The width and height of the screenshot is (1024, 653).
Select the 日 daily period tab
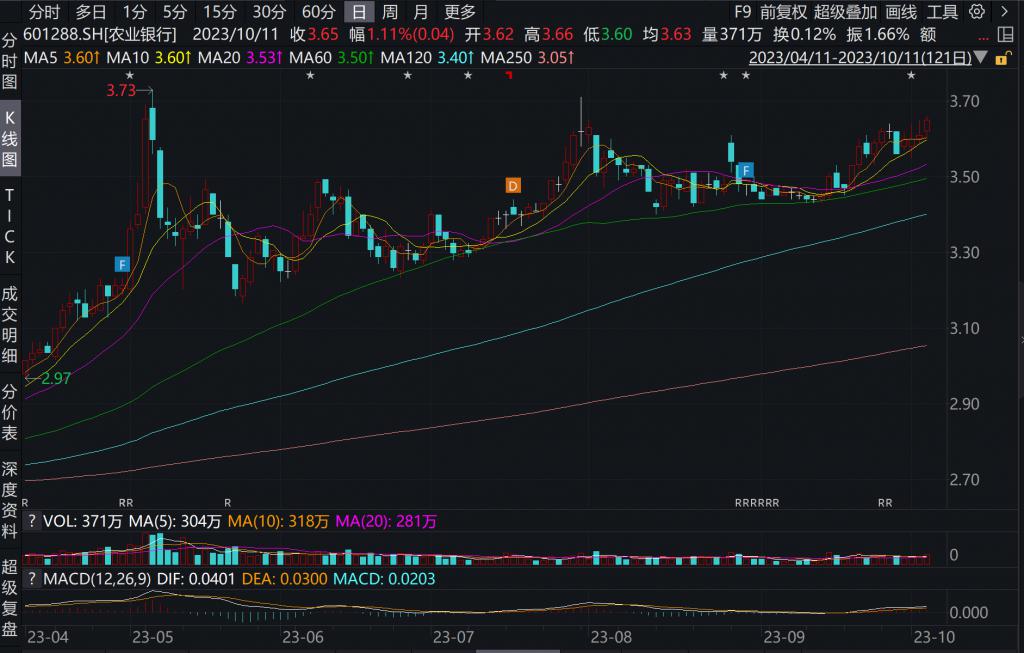[x=359, y=12]
